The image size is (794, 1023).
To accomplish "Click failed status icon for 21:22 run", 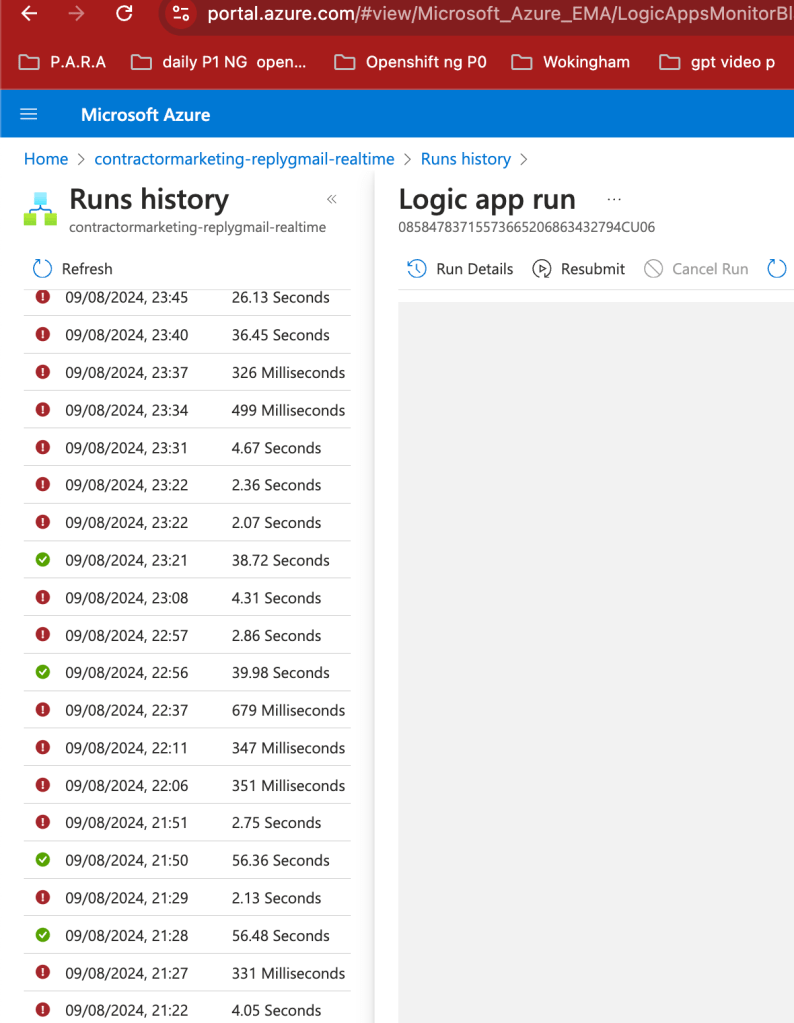I will click(x=43, y=1010).
